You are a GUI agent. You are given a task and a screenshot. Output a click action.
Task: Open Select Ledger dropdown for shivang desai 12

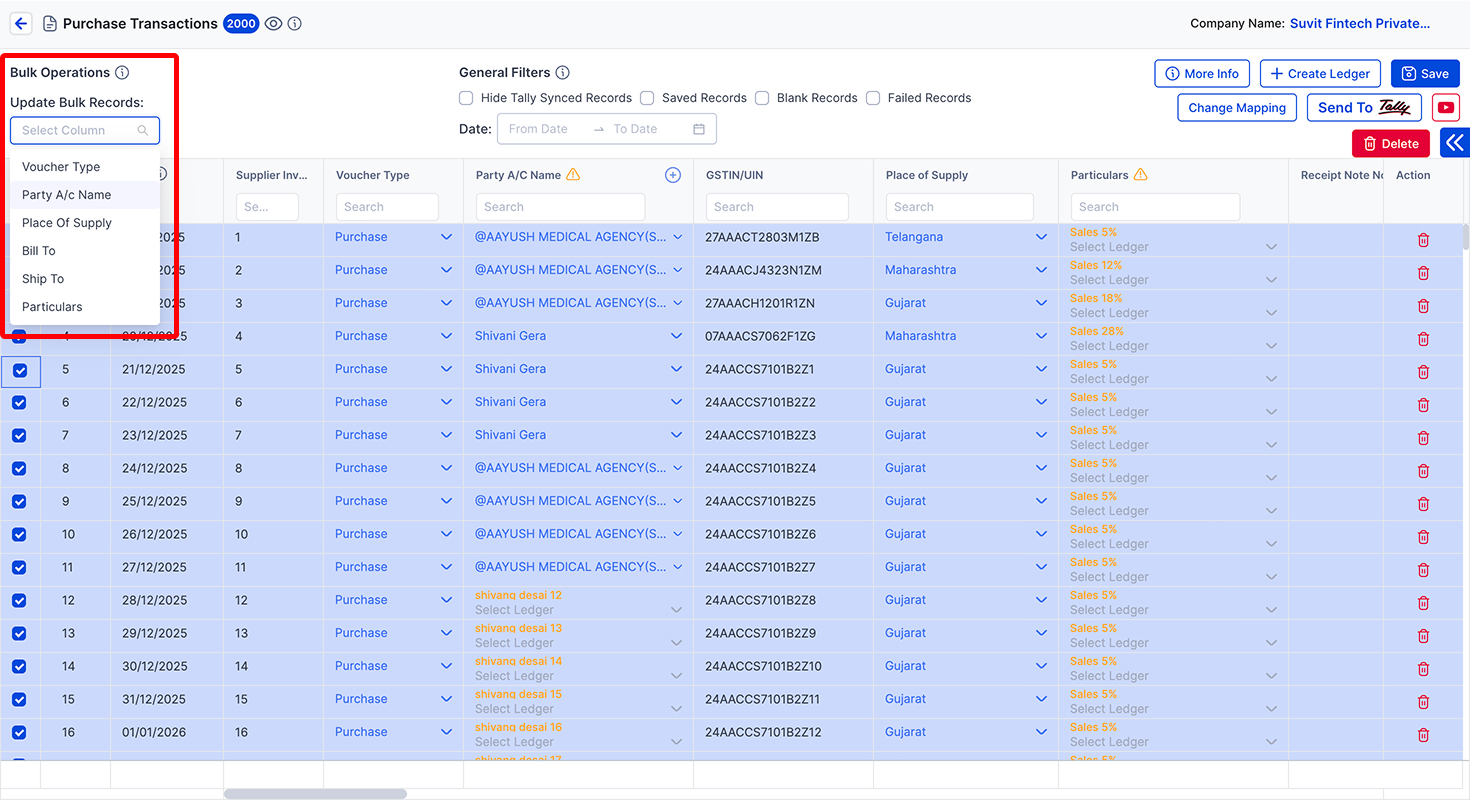click(677, 610)
